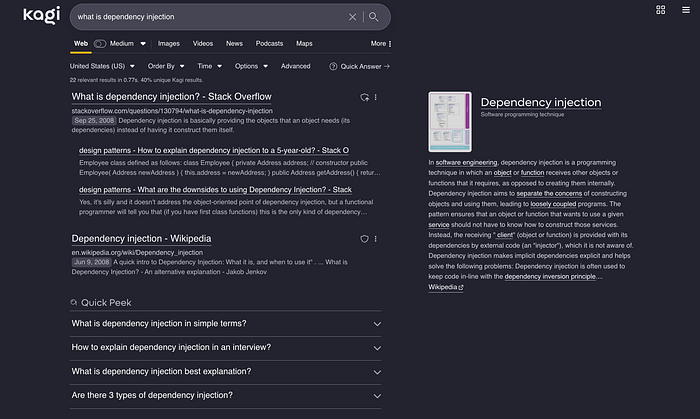
Task: Click the Advanced search link
Action: click(x=296, y=66)
